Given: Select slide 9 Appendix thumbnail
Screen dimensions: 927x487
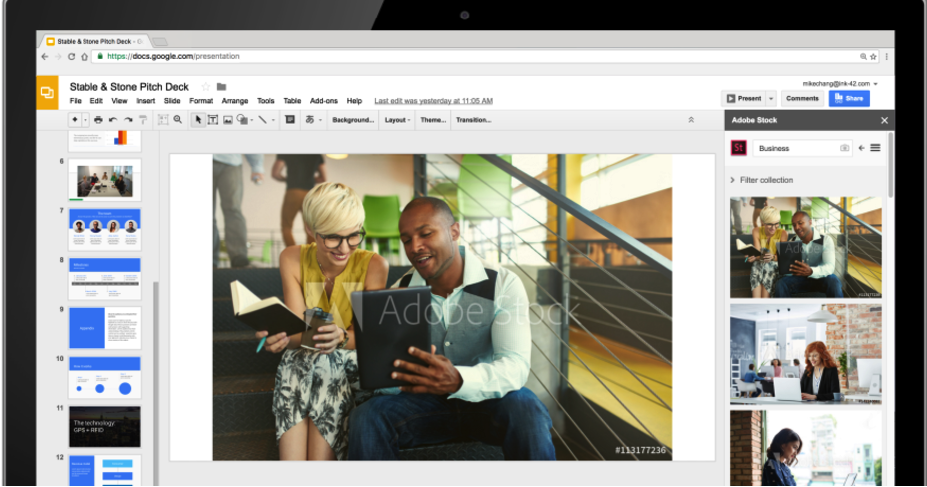Looking at the screenshot, I should click(105, 328).
